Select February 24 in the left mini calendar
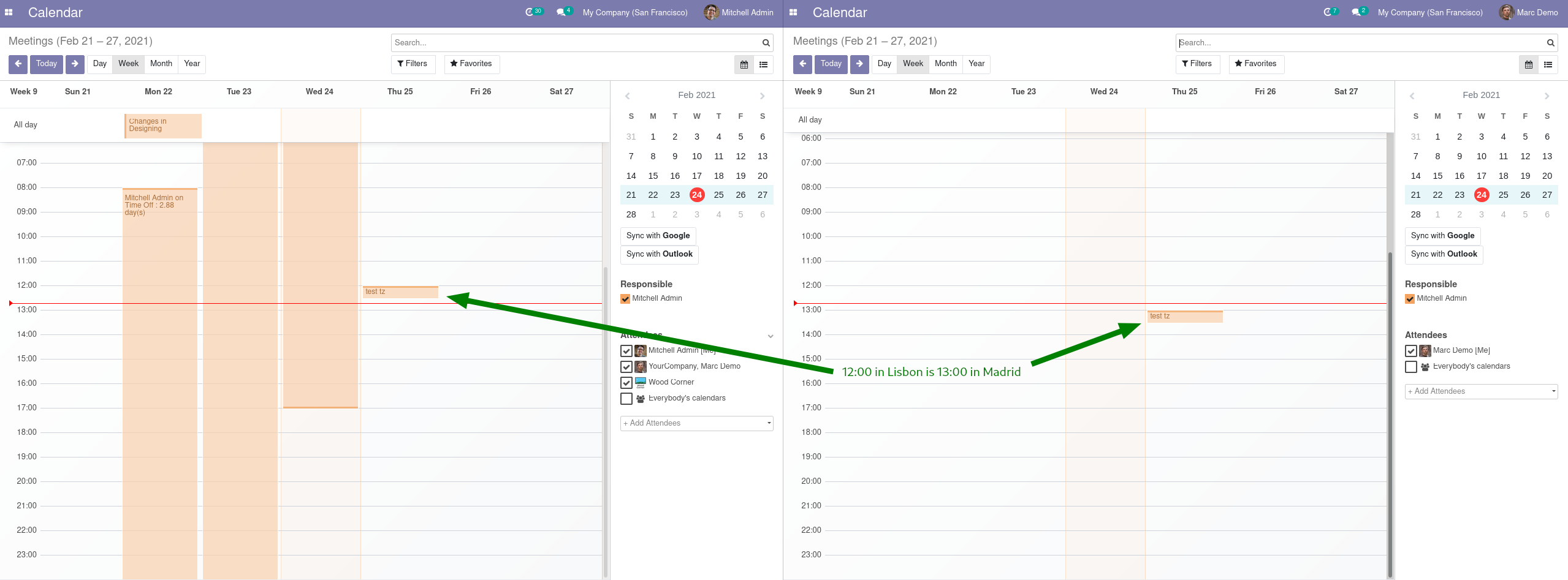 [696, 195]
